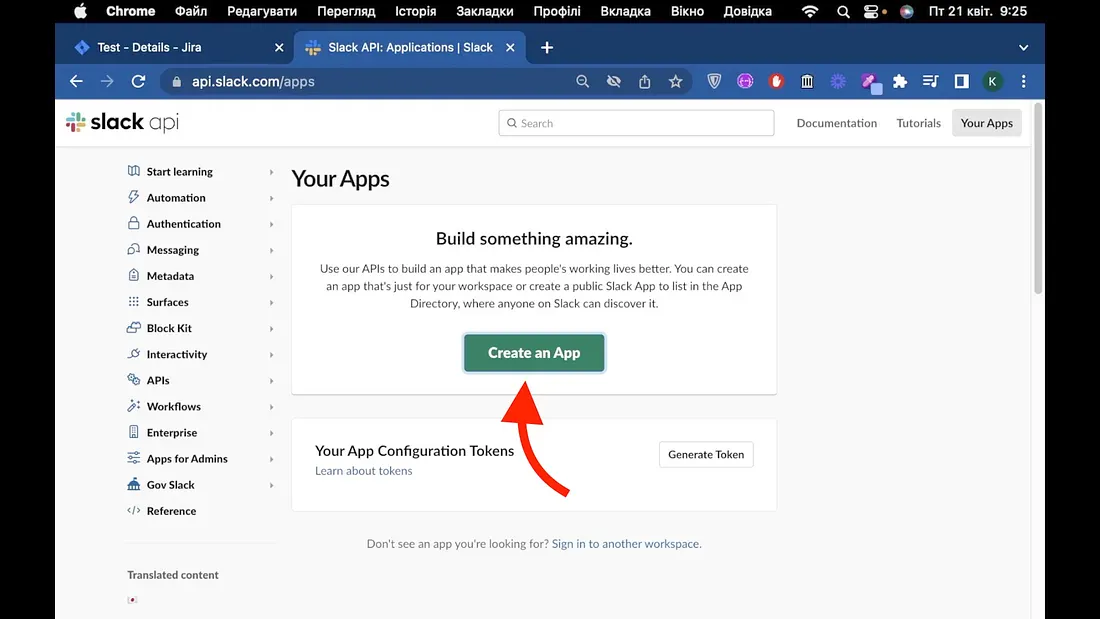1100x619 pixels.
Task: Click the Metadata clipboard icon
Action: click(133, 275)
